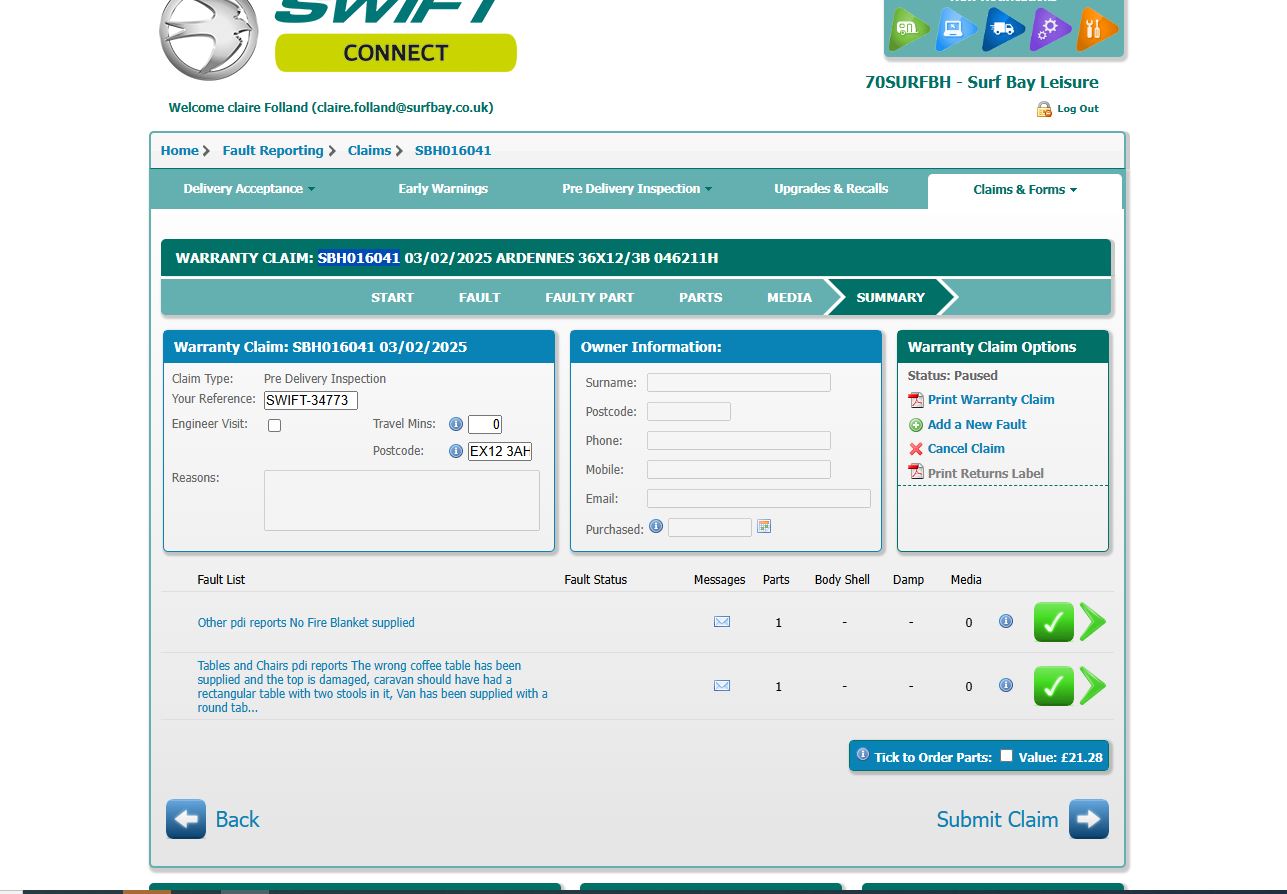Tick the Engineer Visit checkbox
1287x894 pixels.
[x=275, y=425]
